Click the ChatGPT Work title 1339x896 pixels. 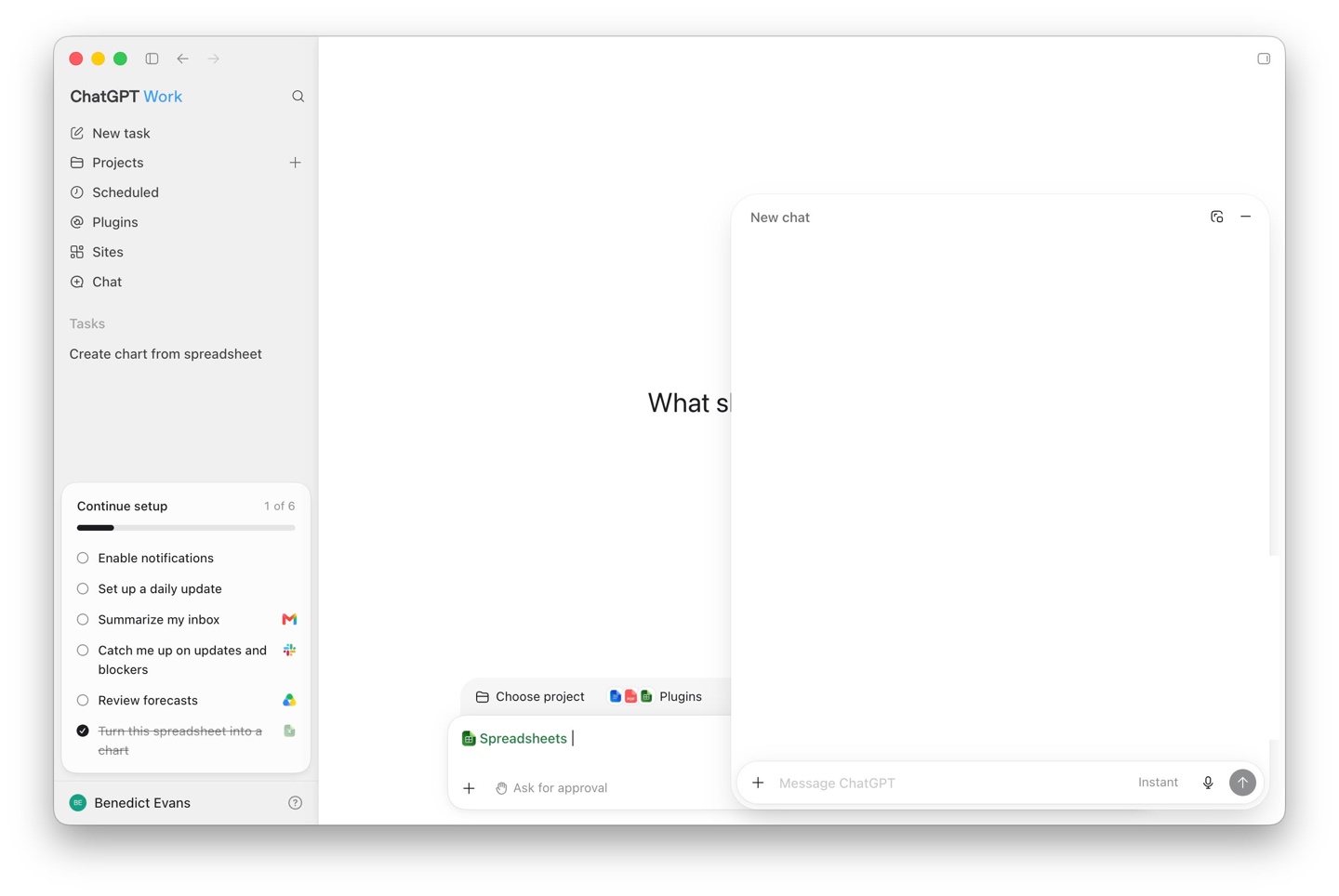(x=126, y=97)
